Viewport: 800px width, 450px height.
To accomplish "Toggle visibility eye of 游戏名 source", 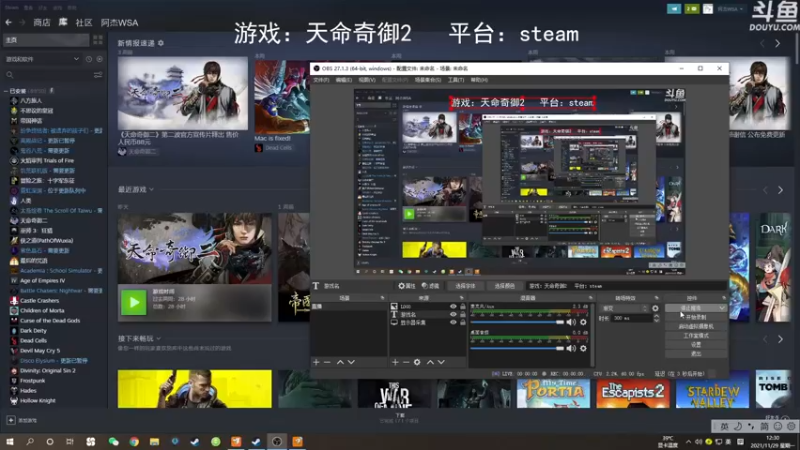I will click(x=453, y=314).
